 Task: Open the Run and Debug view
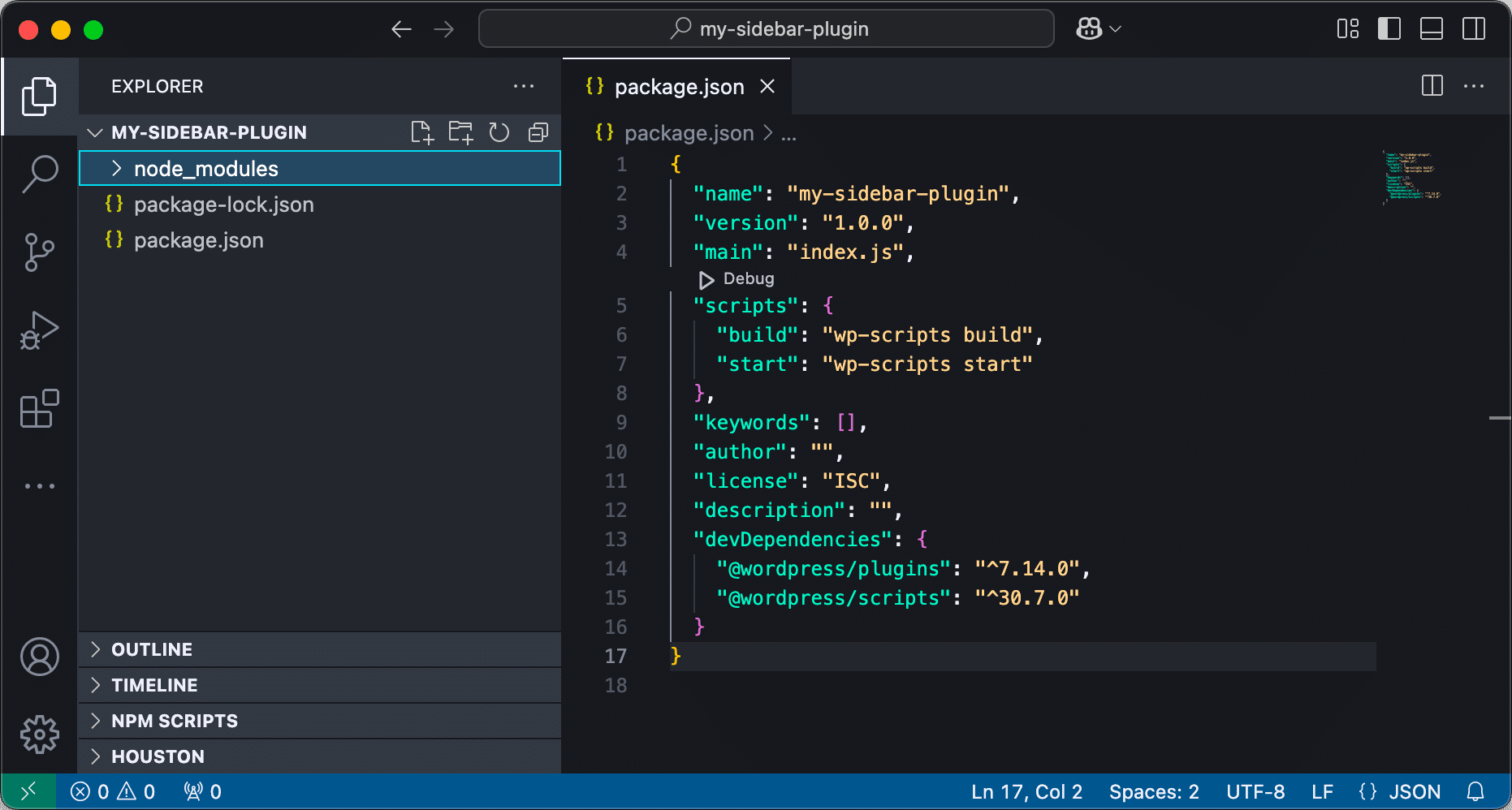click(x=40, y=330)
